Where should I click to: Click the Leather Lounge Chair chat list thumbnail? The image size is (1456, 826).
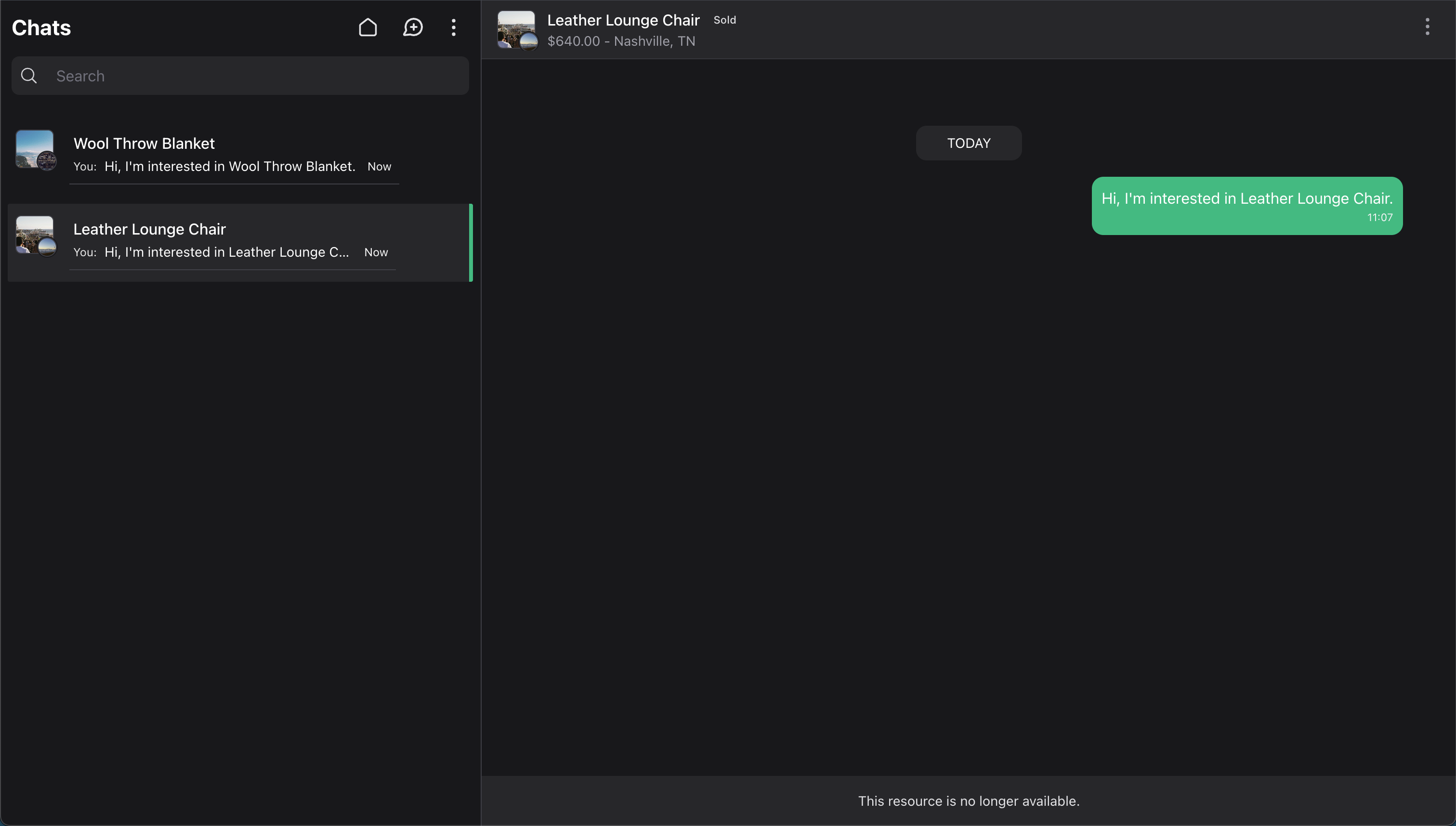click(x=36, y=236)
